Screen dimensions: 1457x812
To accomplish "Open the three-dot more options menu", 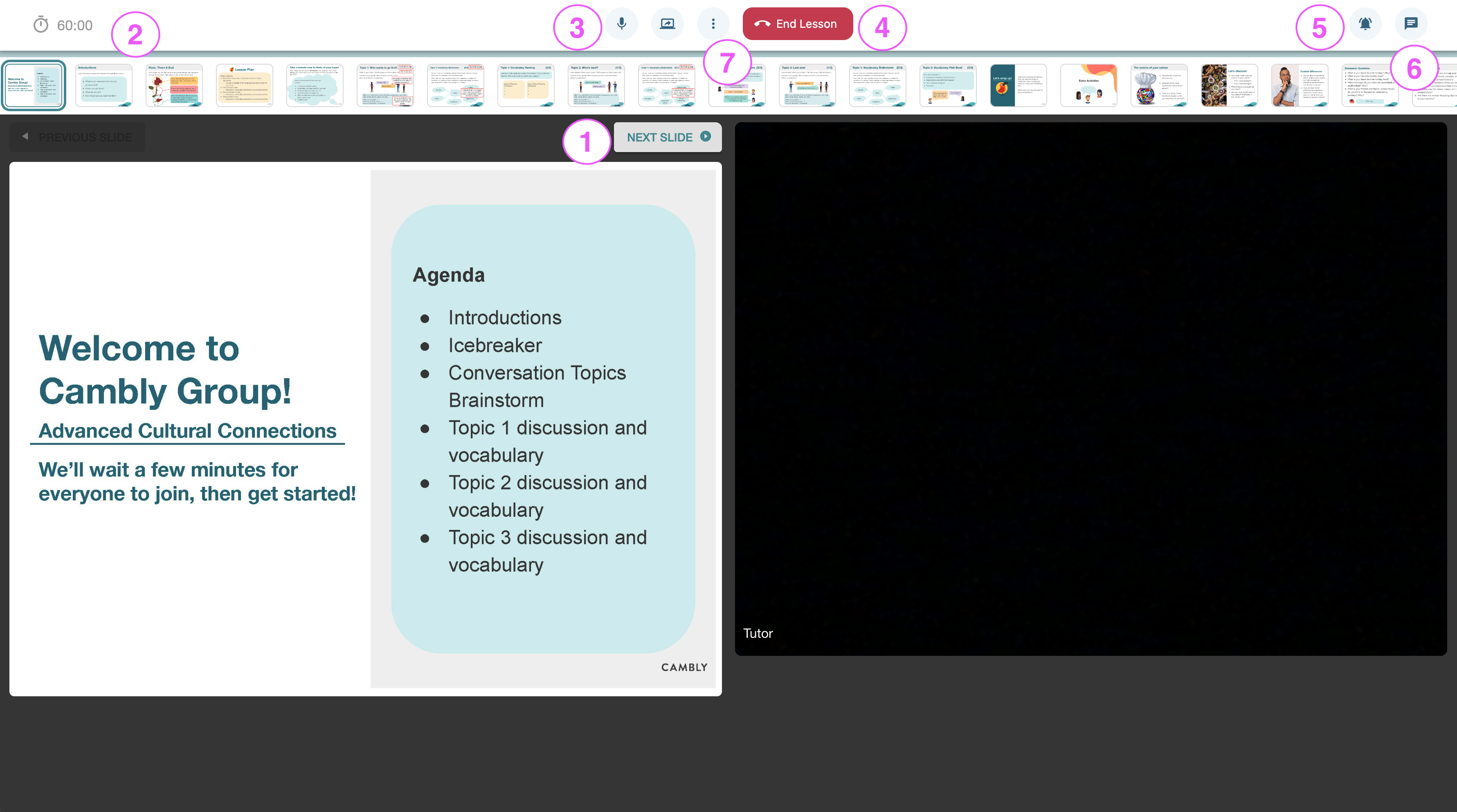I will point(713,24).
